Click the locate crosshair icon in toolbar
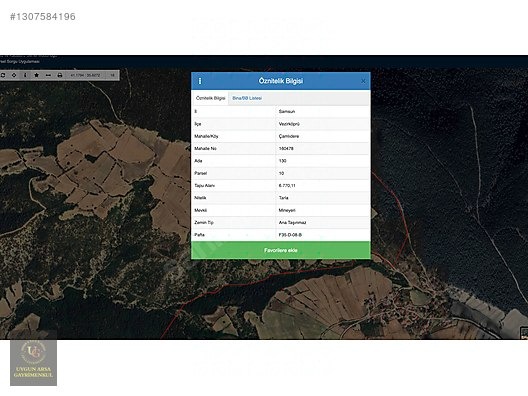 pos(14,75)
